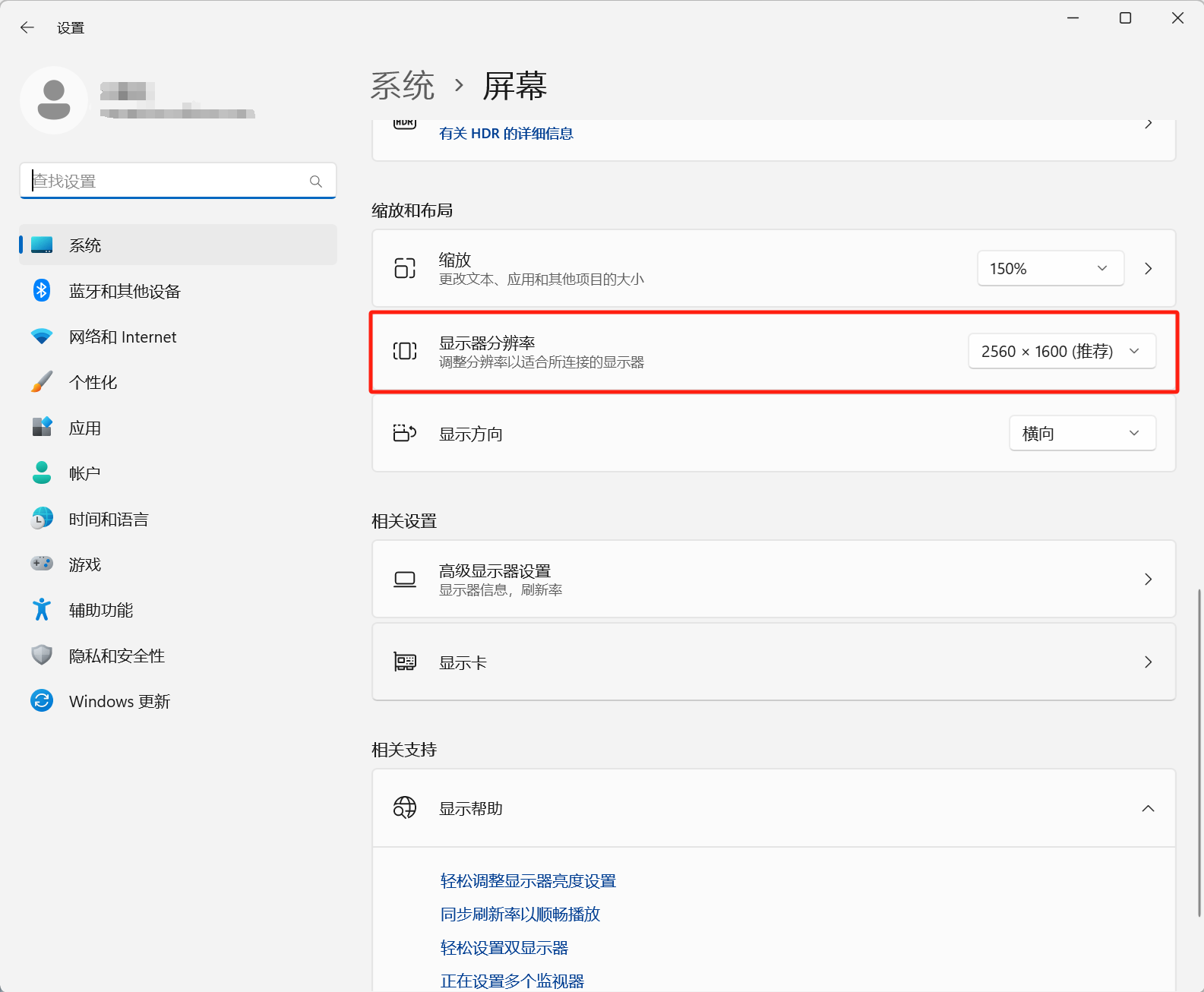
Task: Click the 查找设置 search field
Action: pyautogui.click(x=178, y=181)
